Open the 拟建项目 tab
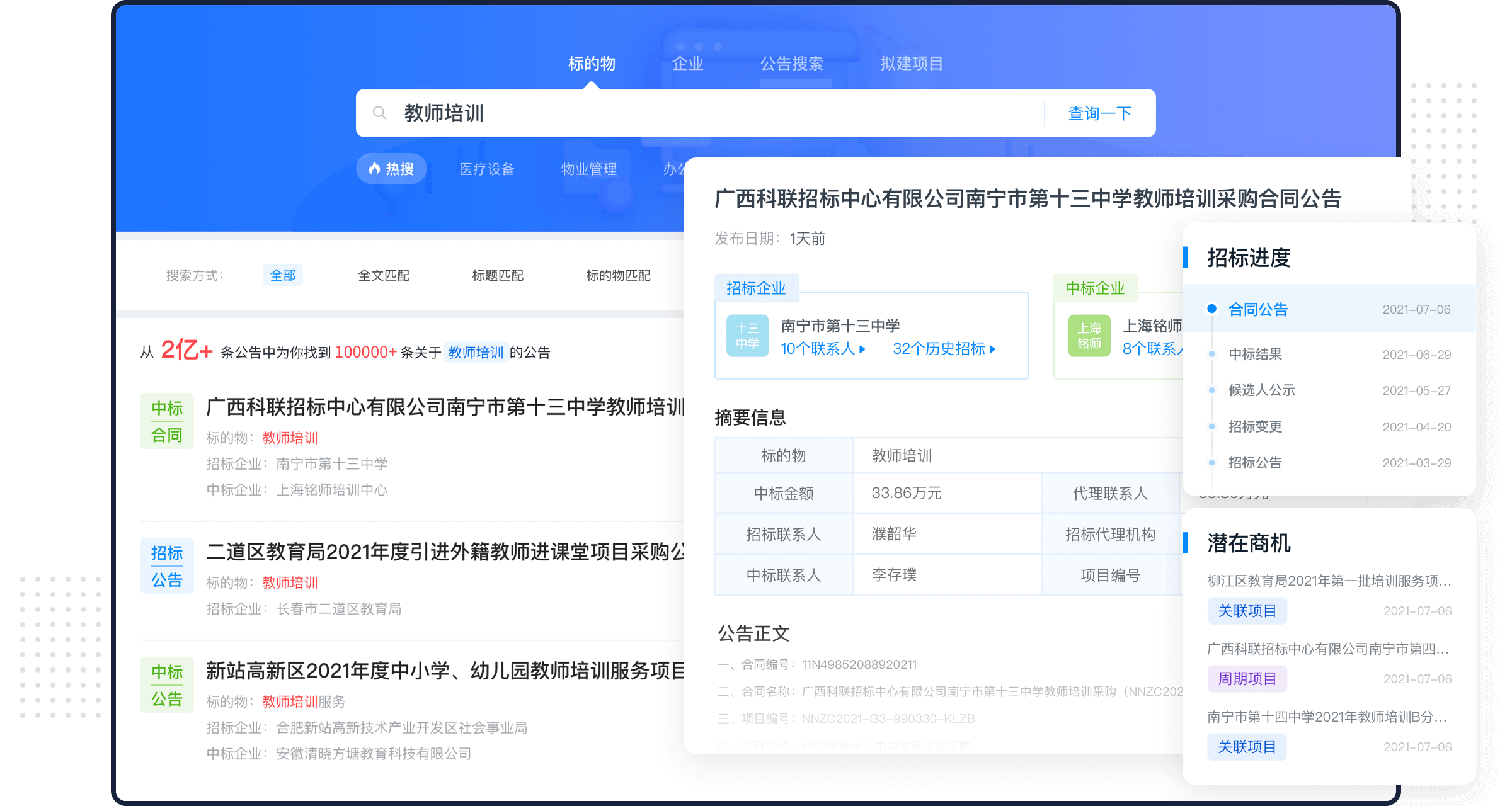Image resolution: width=1512 pixels, height=806 pixels. (x=912, y=63)
